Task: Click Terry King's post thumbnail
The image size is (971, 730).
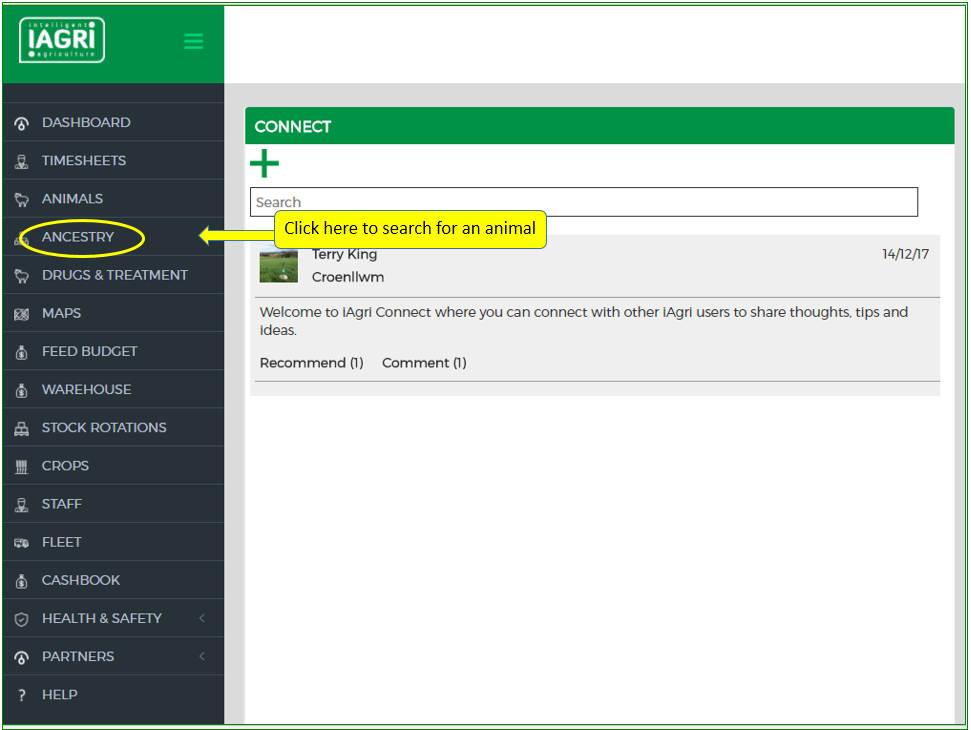Action: click(279, 264)
